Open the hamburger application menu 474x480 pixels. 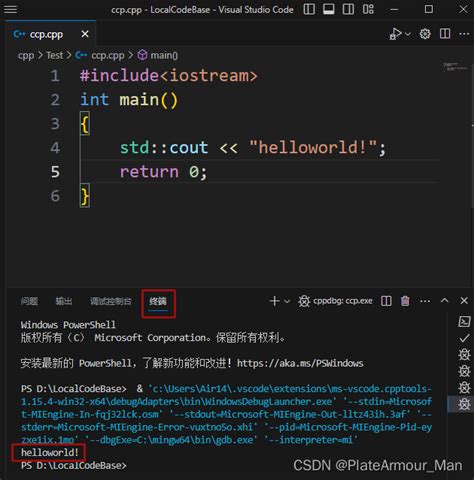click(x=10, y=9)
